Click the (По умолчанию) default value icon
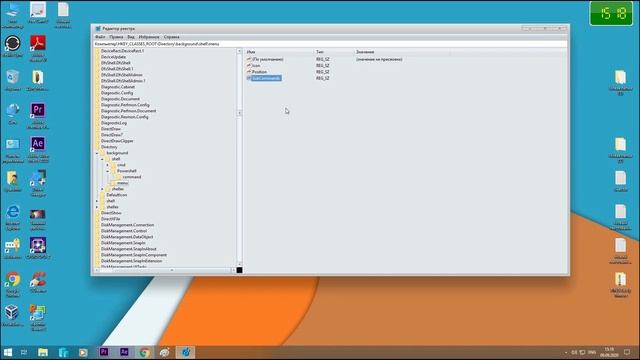This screenshot has width=640, height=360. tap(249, 59)
